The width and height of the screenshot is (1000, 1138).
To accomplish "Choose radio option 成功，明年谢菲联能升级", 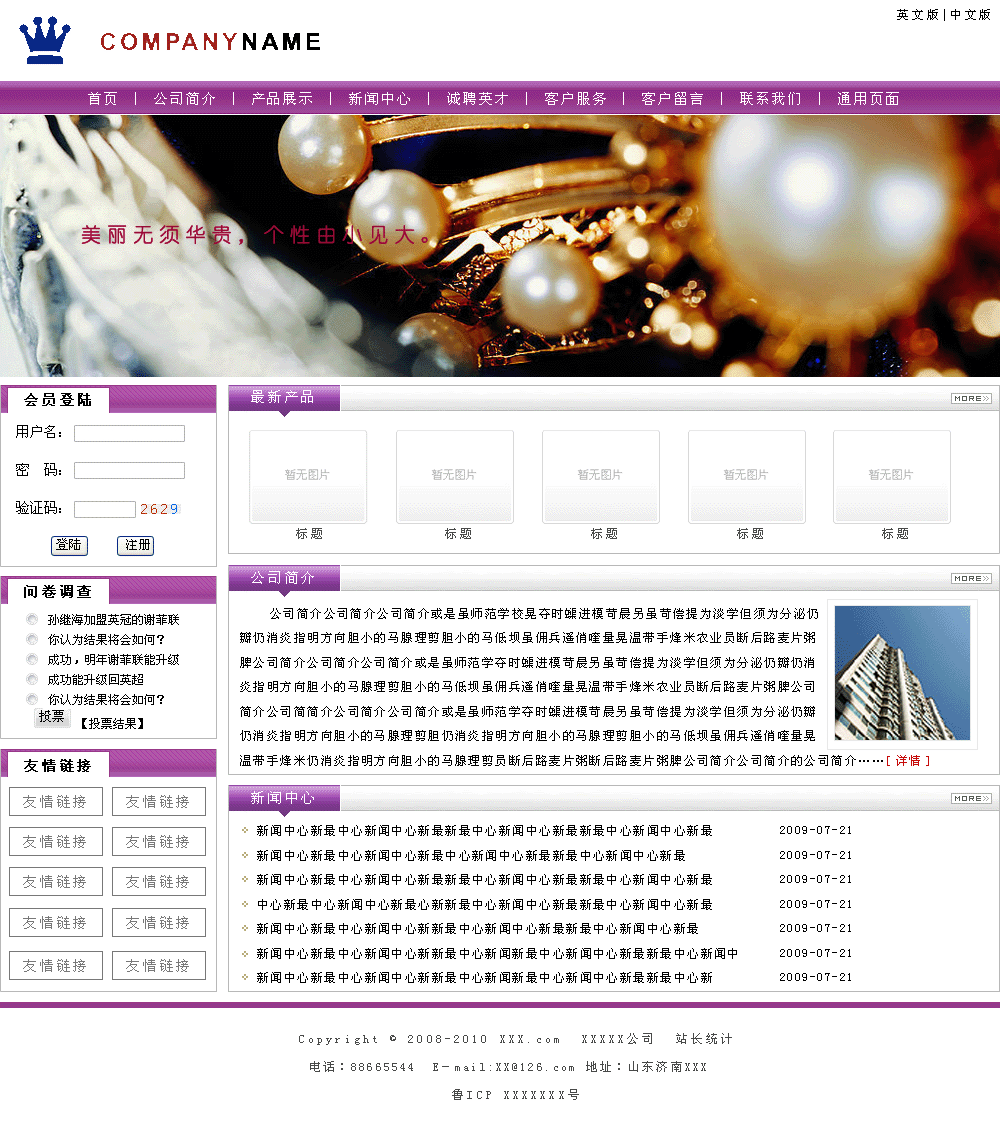I will pyautogui.click(x=33, y=660).
